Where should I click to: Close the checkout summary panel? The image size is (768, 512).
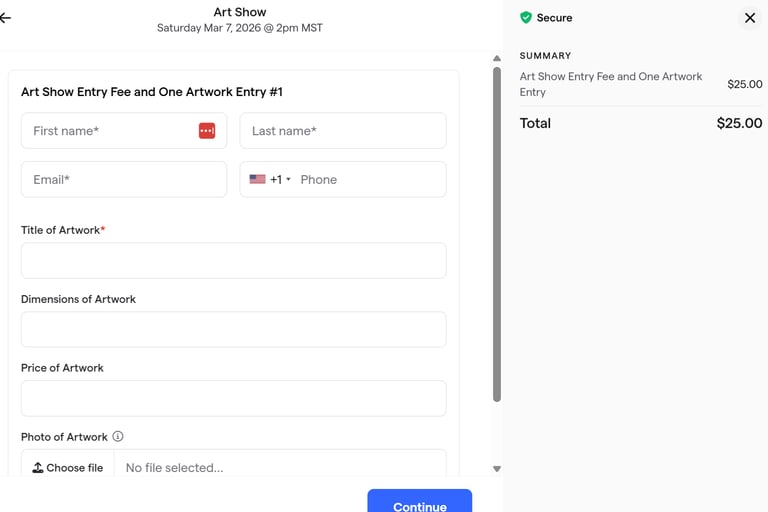749,18
